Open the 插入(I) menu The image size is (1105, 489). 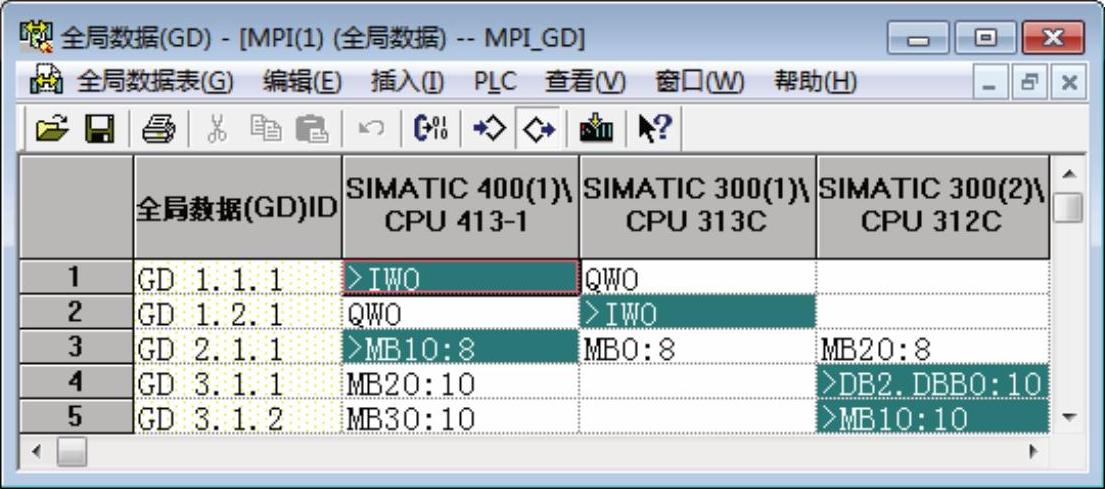[x=407, y=82]
